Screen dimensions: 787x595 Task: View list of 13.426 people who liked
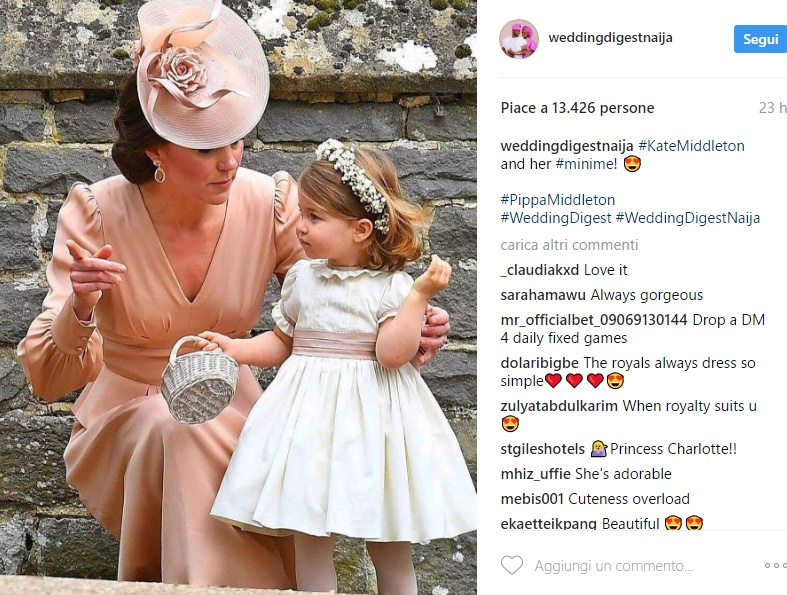[x=577, y=108]
